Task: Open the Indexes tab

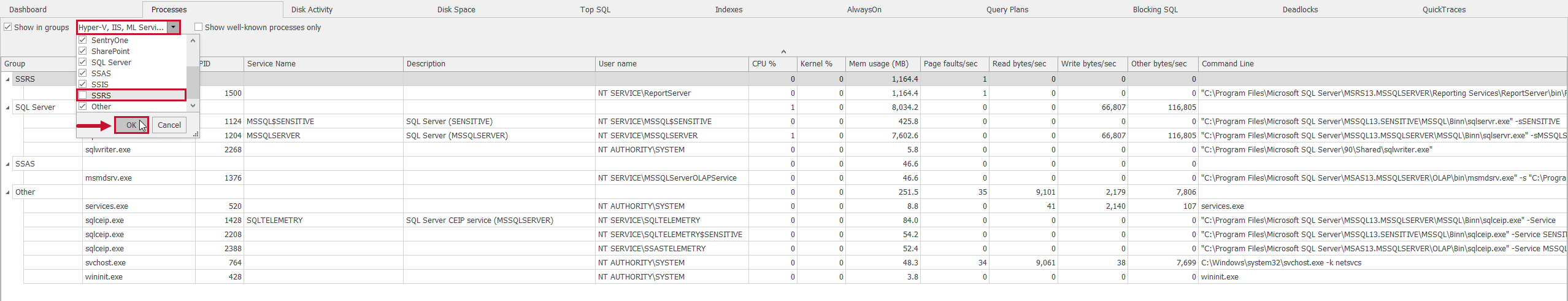Action: coord(729,9)
